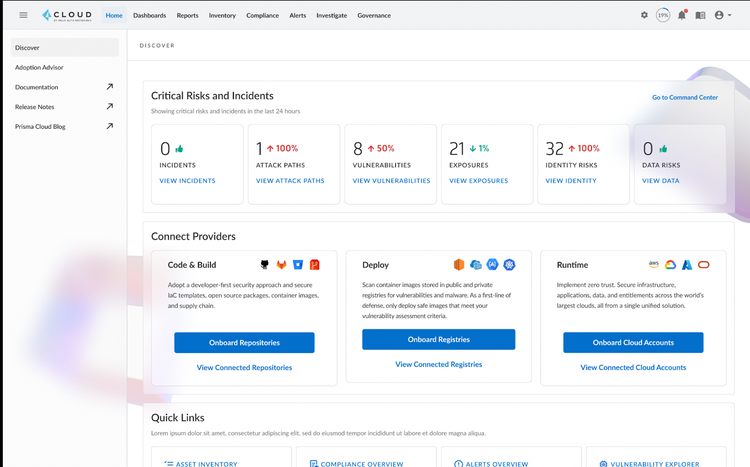750x467 pixels.
Task: Open the hamburger navigation menu
Action: (23, 15)
